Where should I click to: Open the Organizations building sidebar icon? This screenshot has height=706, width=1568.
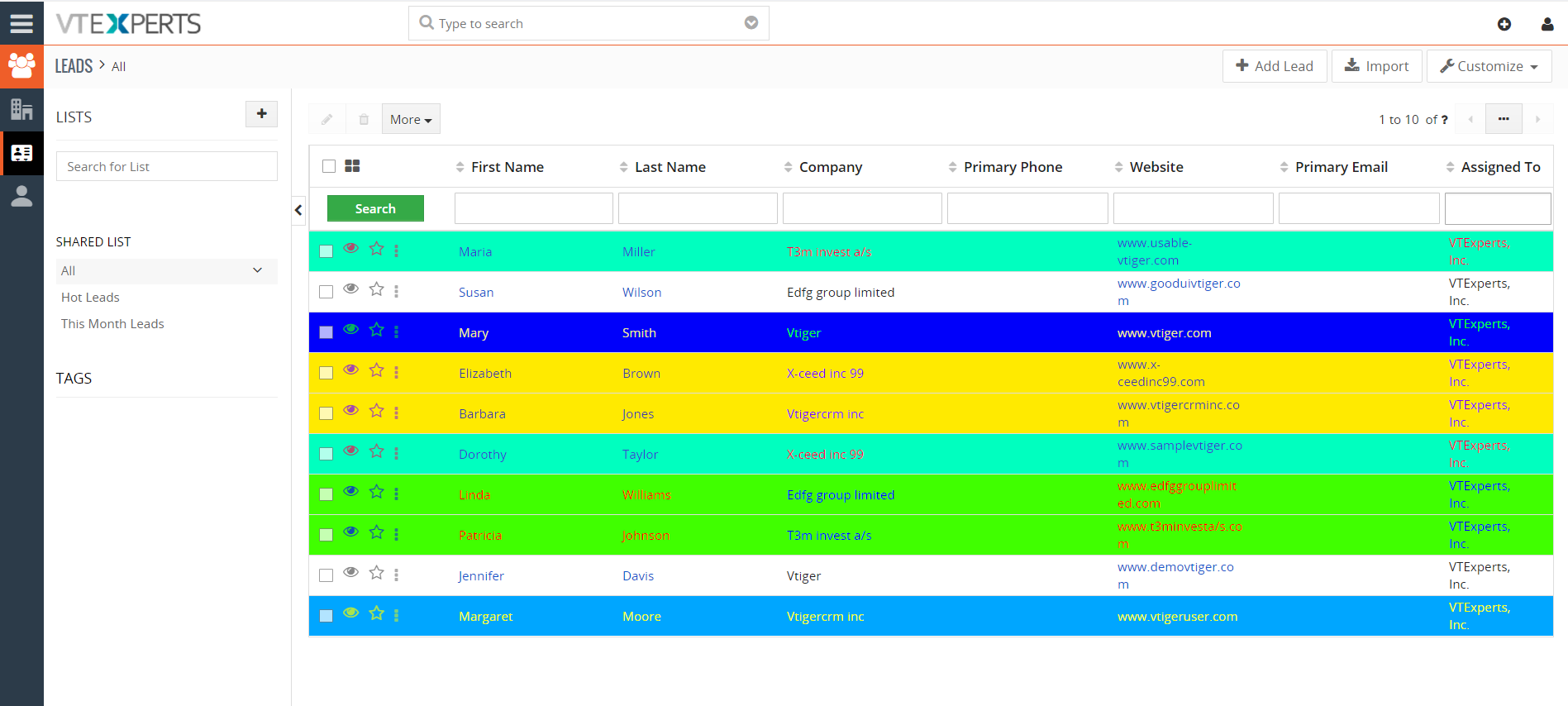coord(21,109)
